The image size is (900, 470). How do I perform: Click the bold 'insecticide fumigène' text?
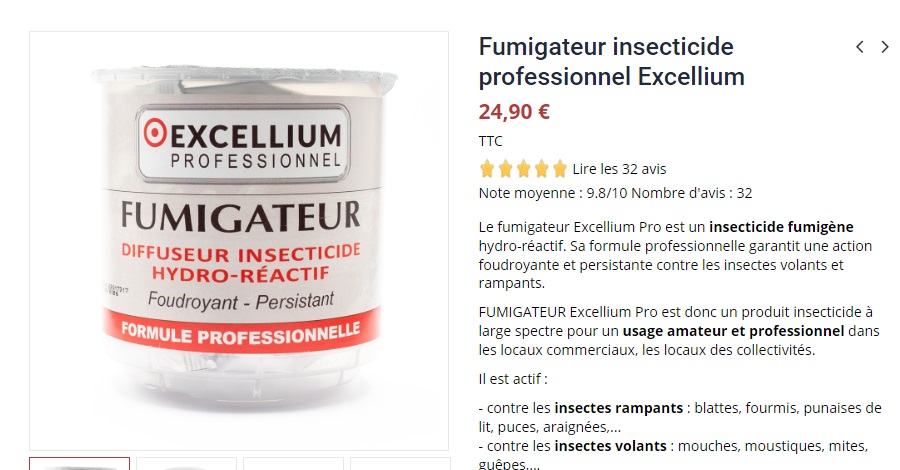781,227
